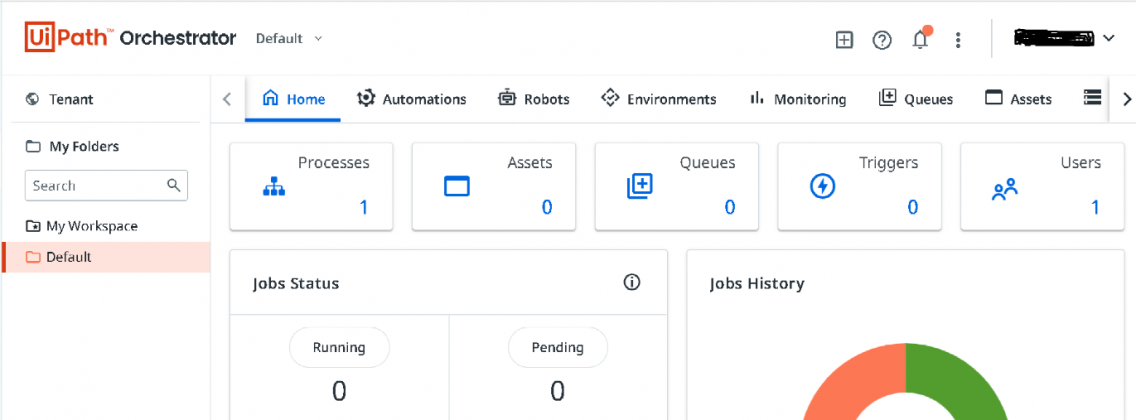The height and width of the screenshot is (420, 1136).
Task: Collapse sidebar with the left chevron
Action: (227, 99)
